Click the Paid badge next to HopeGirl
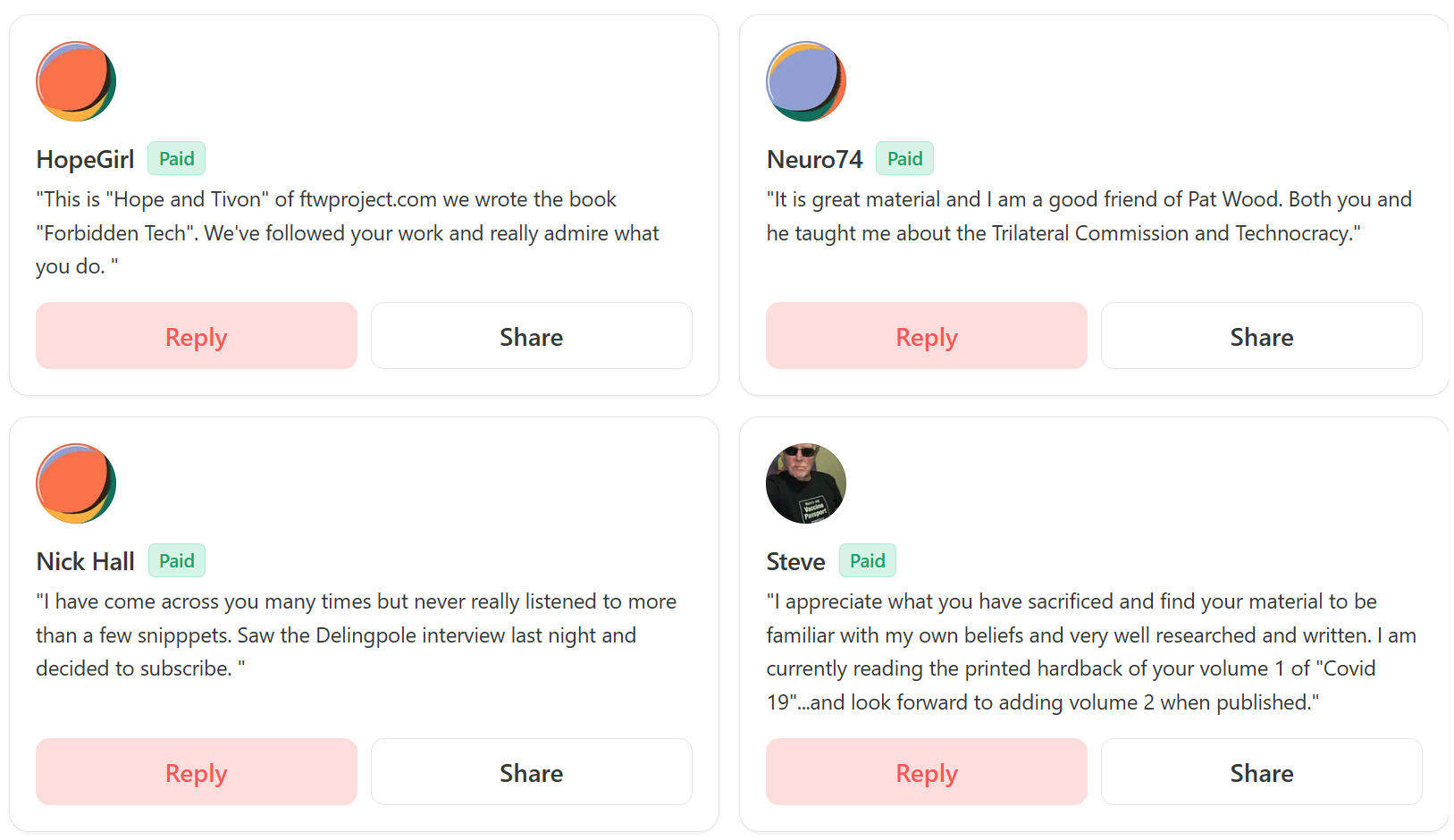 click(176, 159)
